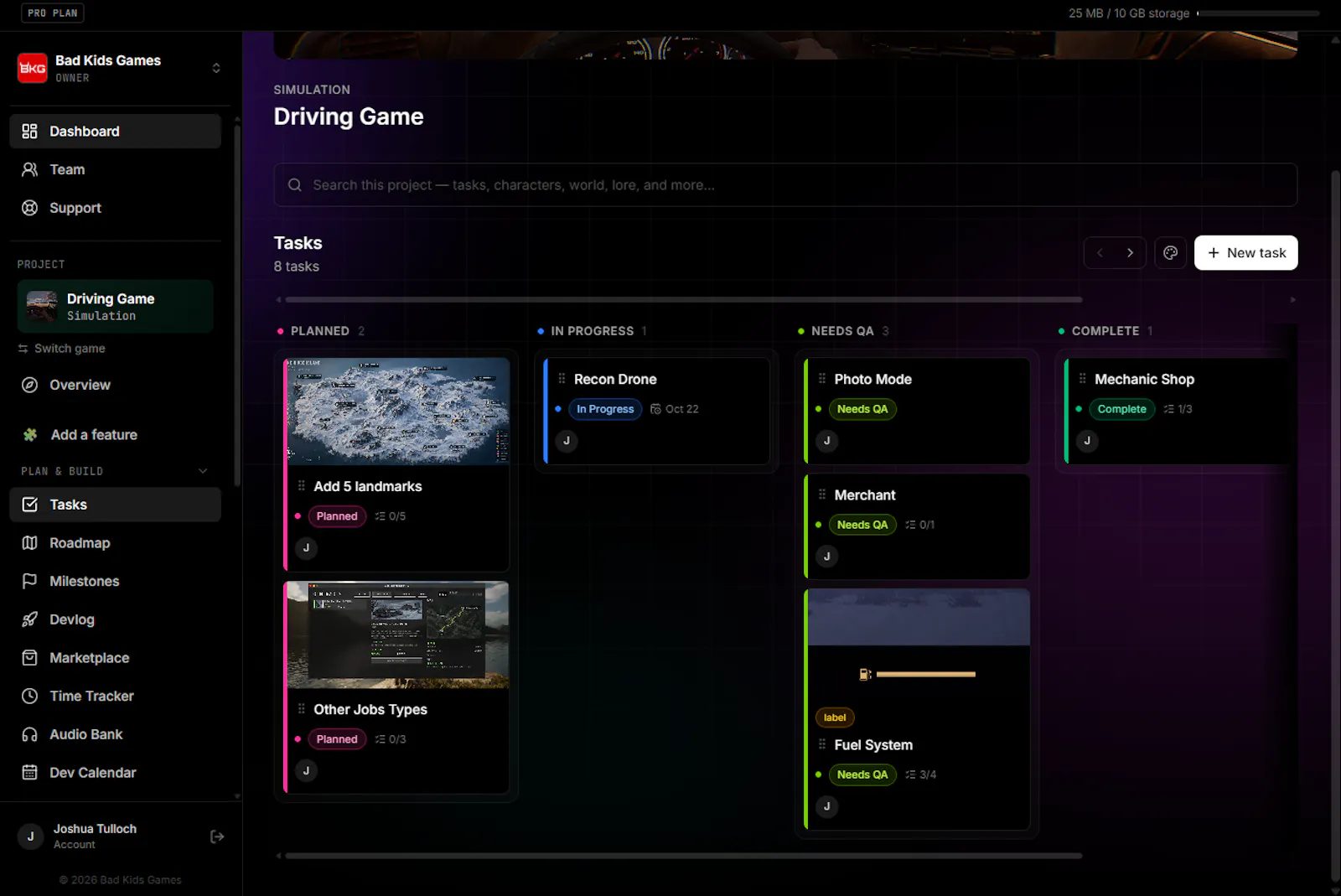Open the Roadmap section
This screenshot has width=1341, height=896.
click(116, 543)
